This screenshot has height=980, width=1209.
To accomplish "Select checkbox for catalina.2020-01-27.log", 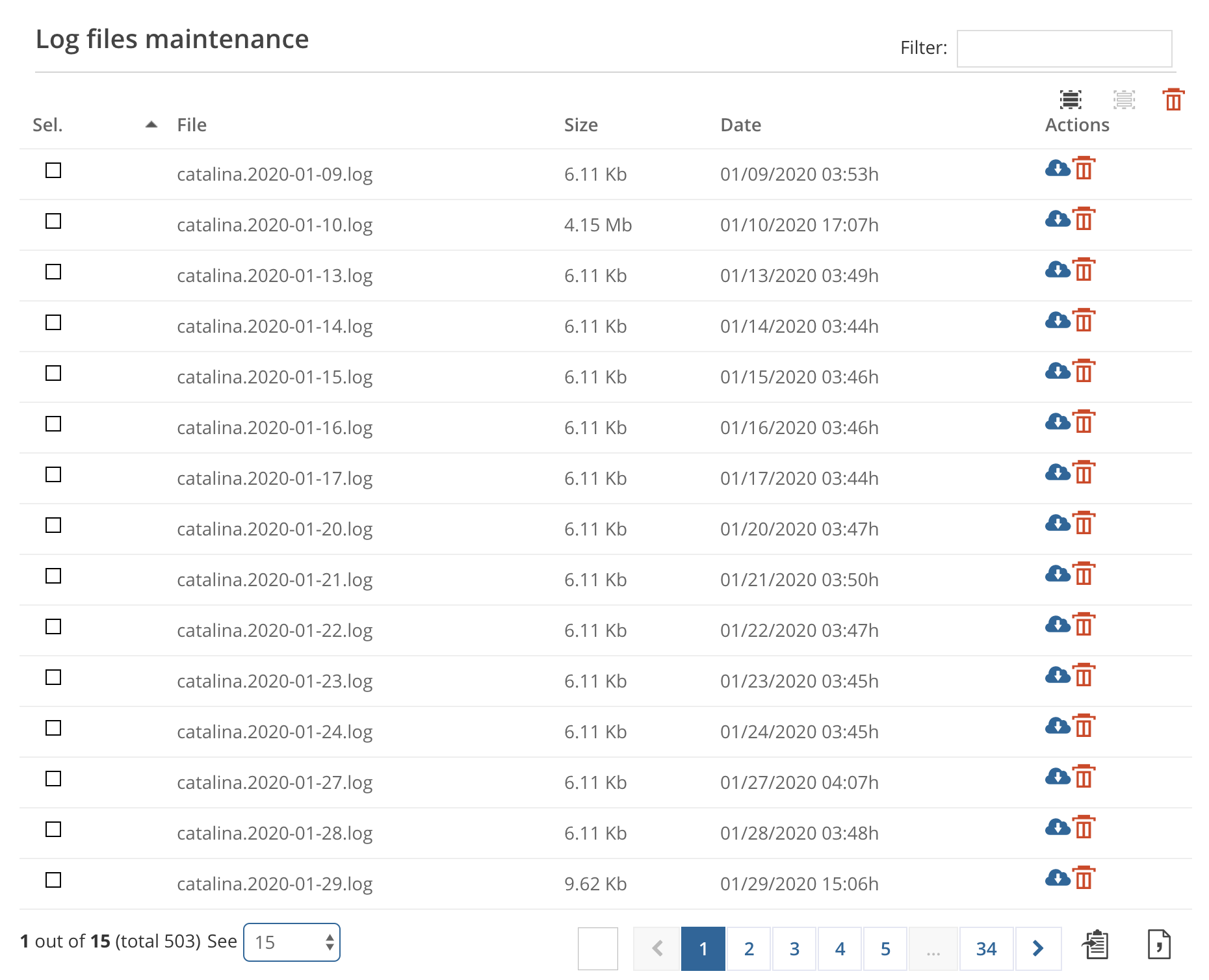I will coord(53,779).
